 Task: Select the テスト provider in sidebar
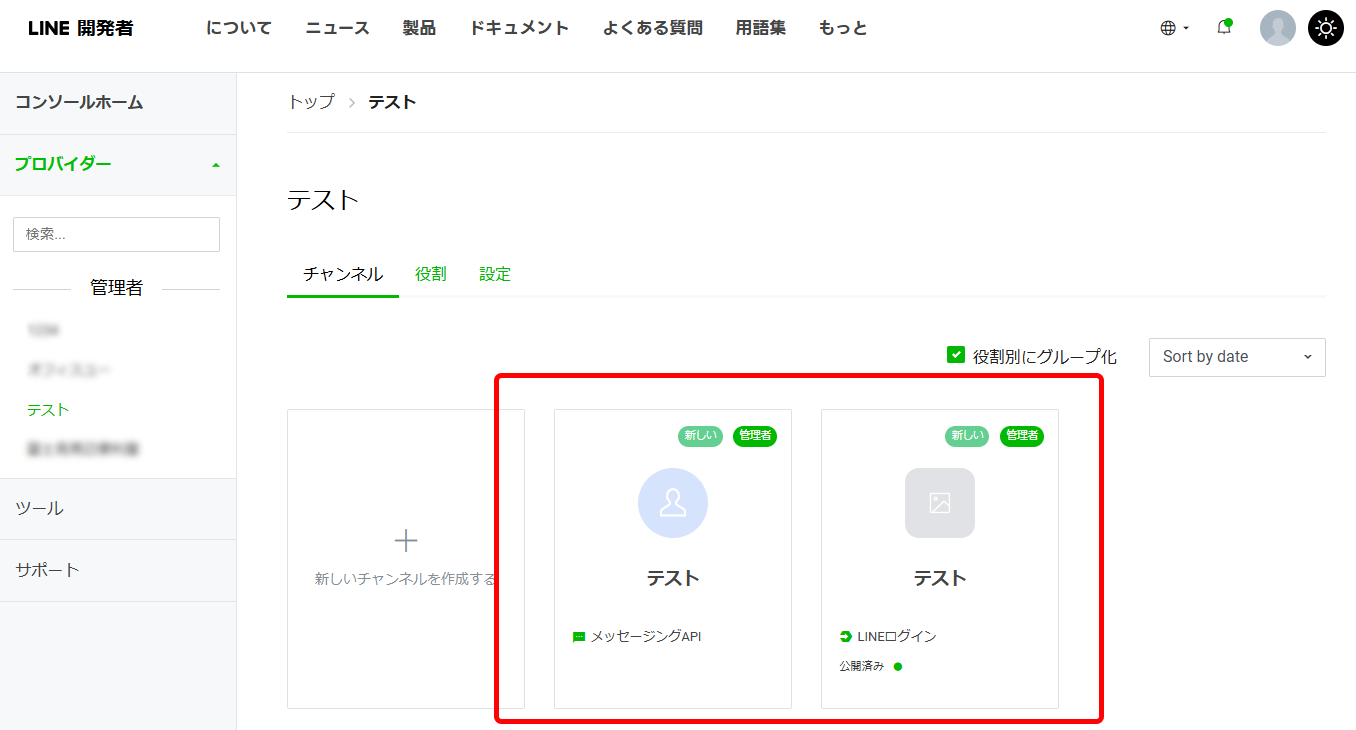click(x=48, y=410)
